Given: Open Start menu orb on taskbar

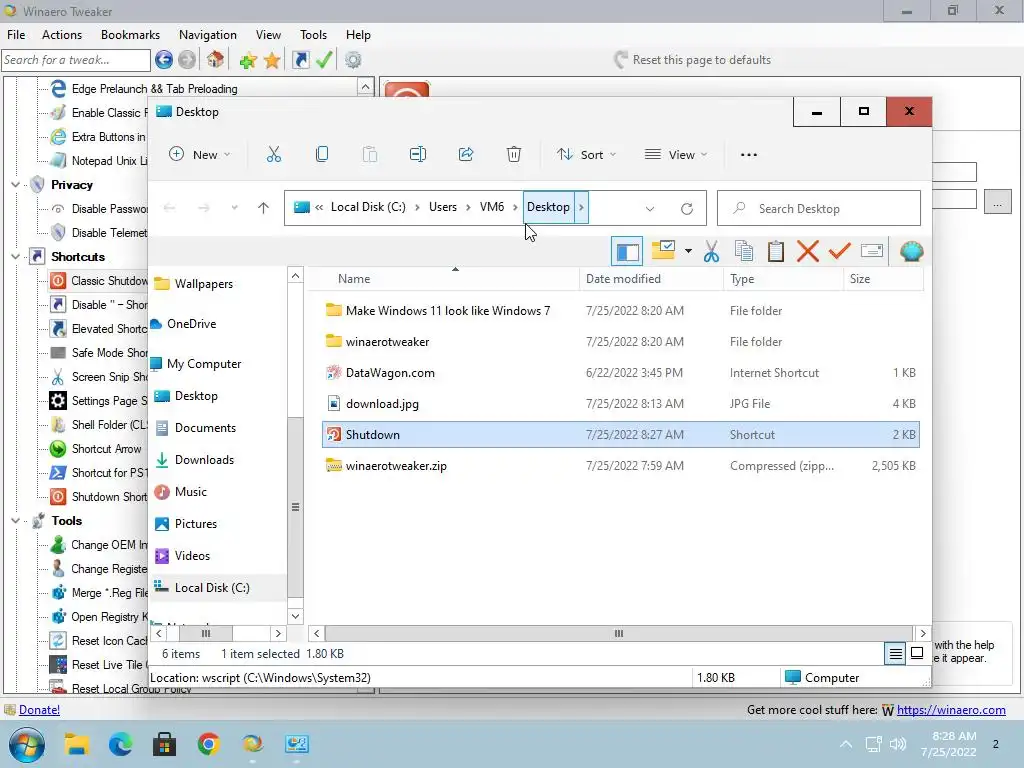Looking at the screenshot, I should (x=27, y=744).
